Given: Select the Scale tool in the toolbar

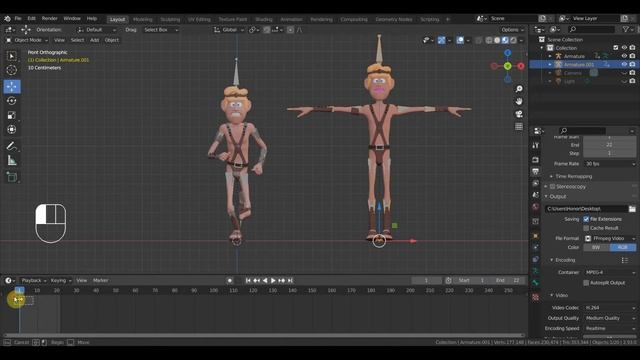Looking at the screenshot, I should (x=11, y=115).
